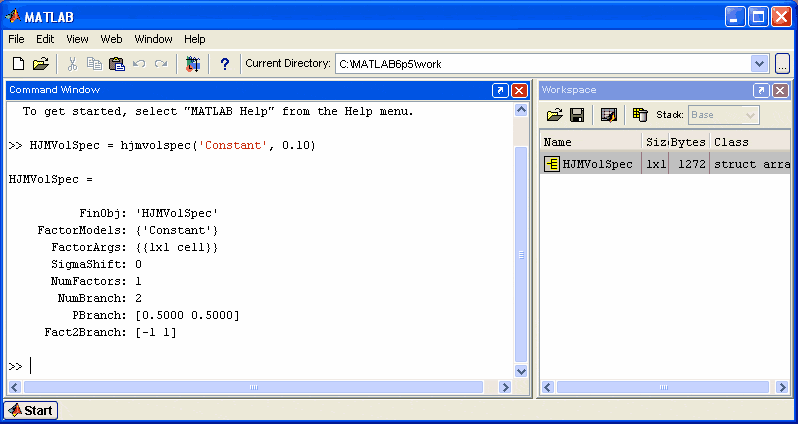Open the Edit menu
This screenshot has height=425, width=798.
pyautogui.click(x=45, y=39)
